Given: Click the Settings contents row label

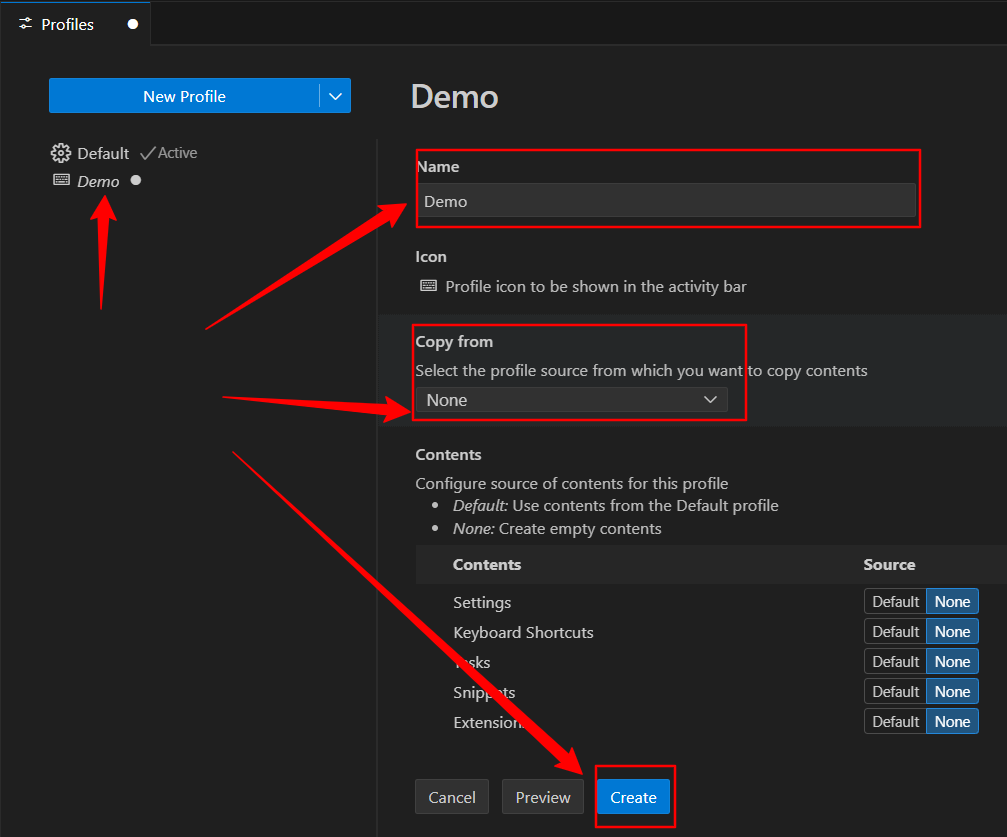Looking at the screenshot, I should [x=482, y=603].
